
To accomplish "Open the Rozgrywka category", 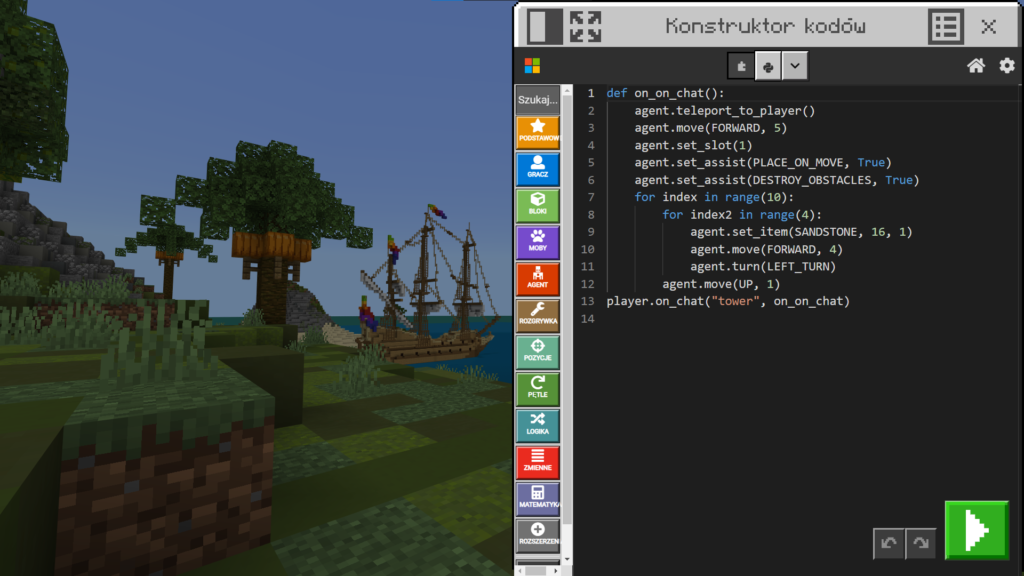I will pyautogui.click(x=537, y=315).
